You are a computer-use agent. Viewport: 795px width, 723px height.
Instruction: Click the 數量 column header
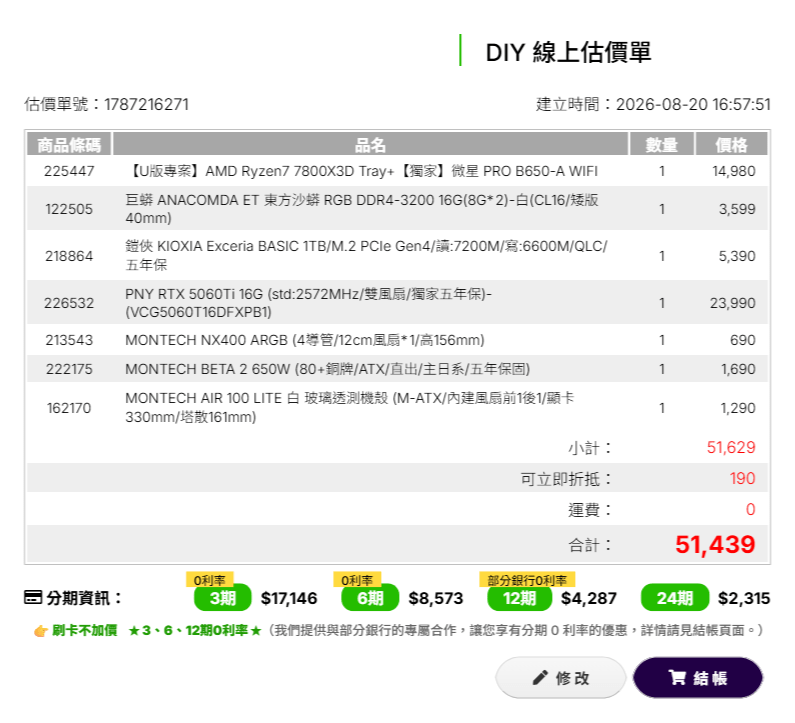pyautogui.click(x=662, y=144)
